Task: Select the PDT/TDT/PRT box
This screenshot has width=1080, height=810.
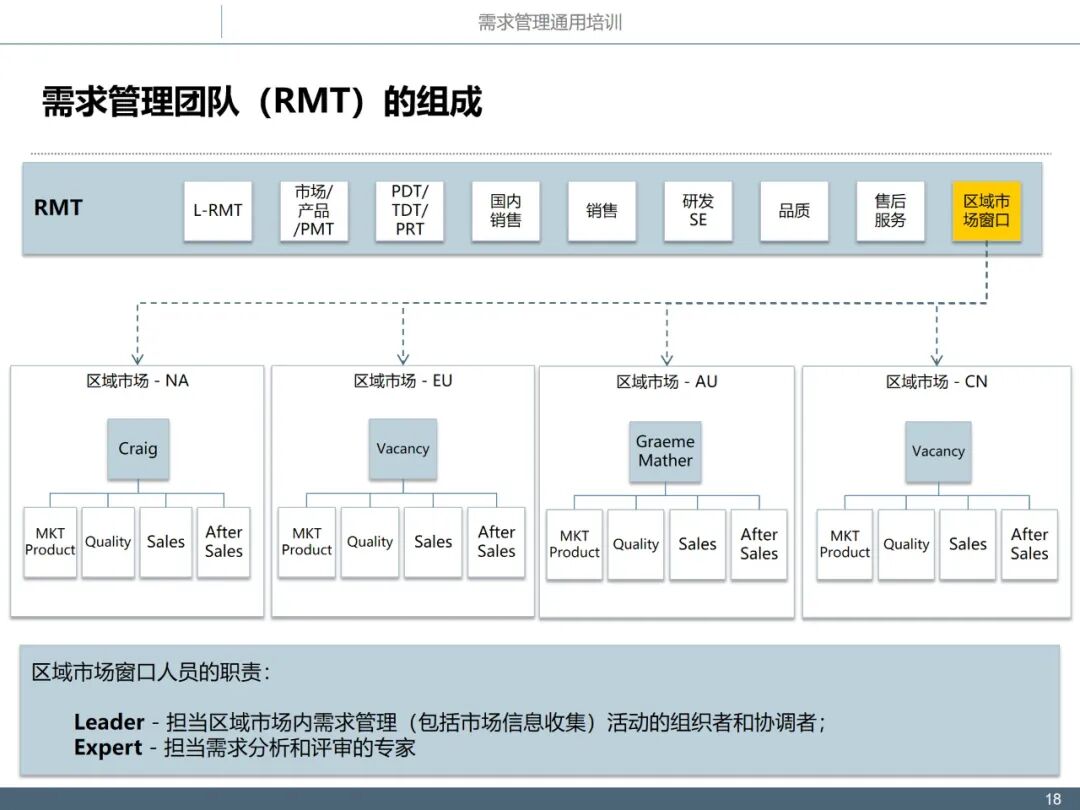Action: pyautogui.click(x=409, y=211)
